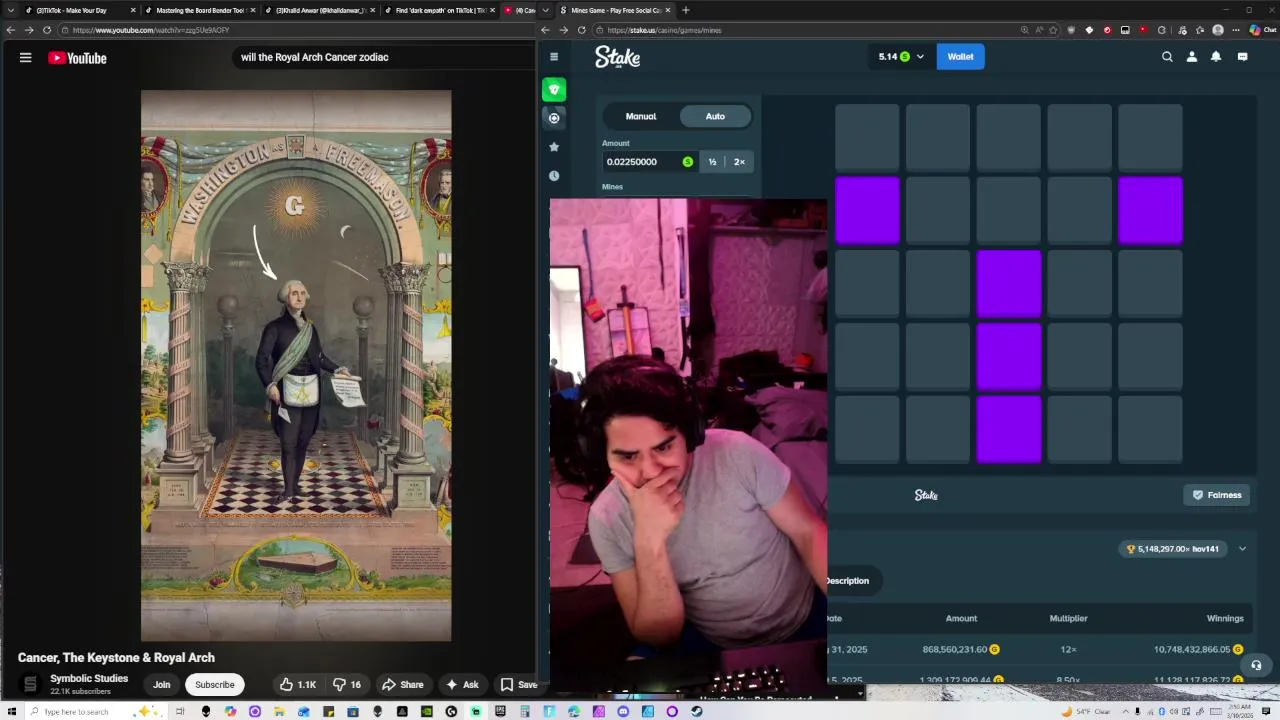Click the Stake logo in header

pyautogui.click(x=617, y=57)
